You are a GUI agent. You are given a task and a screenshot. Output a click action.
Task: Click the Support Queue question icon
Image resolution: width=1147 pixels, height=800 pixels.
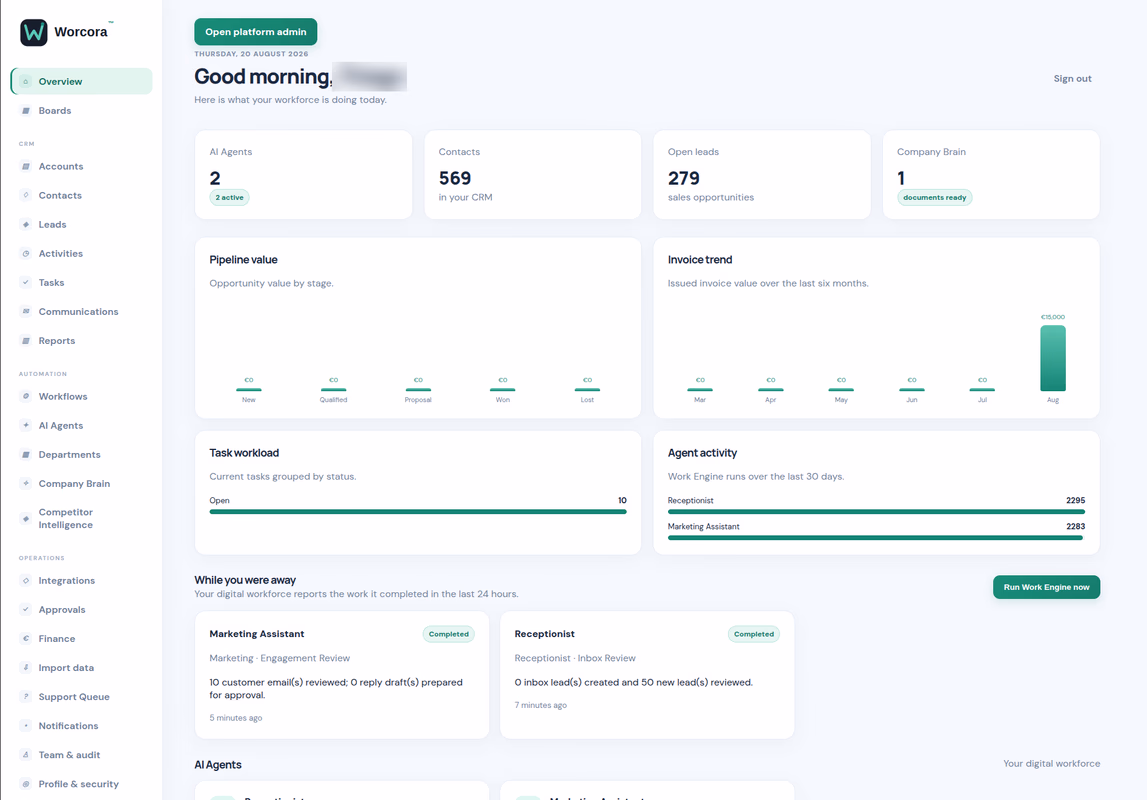coord(26,697)
